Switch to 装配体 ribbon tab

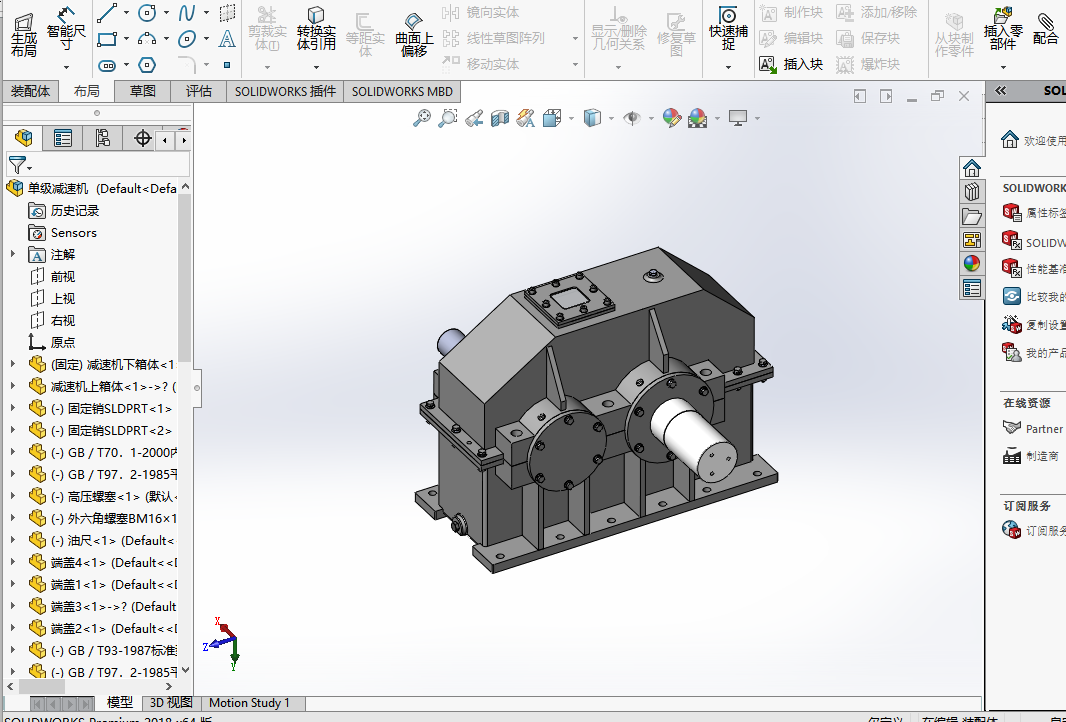click(30, 91)
